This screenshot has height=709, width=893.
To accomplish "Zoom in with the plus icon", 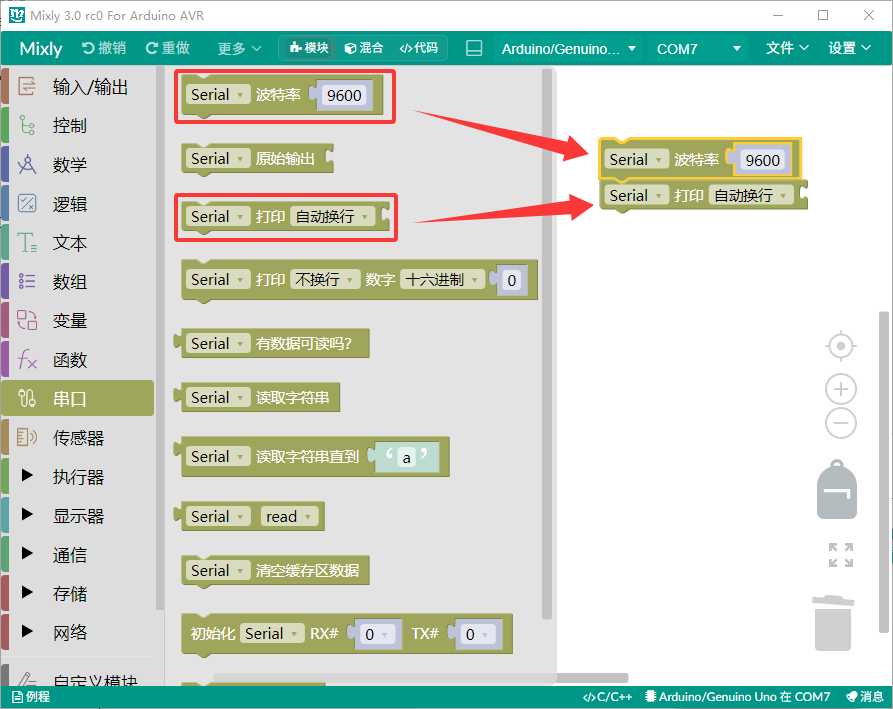I will tap(841, 390).
